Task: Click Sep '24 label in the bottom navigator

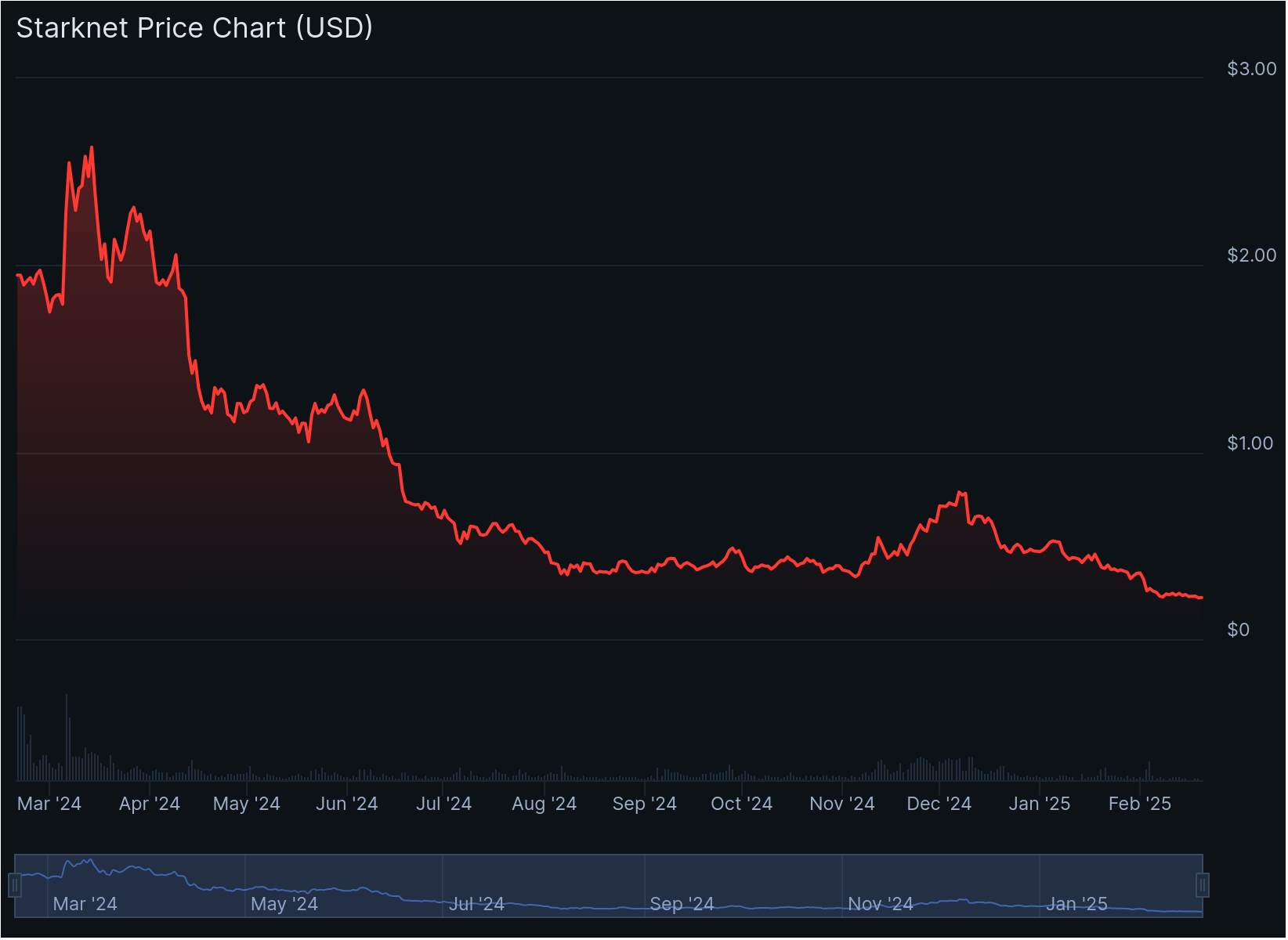Action: 682,904
